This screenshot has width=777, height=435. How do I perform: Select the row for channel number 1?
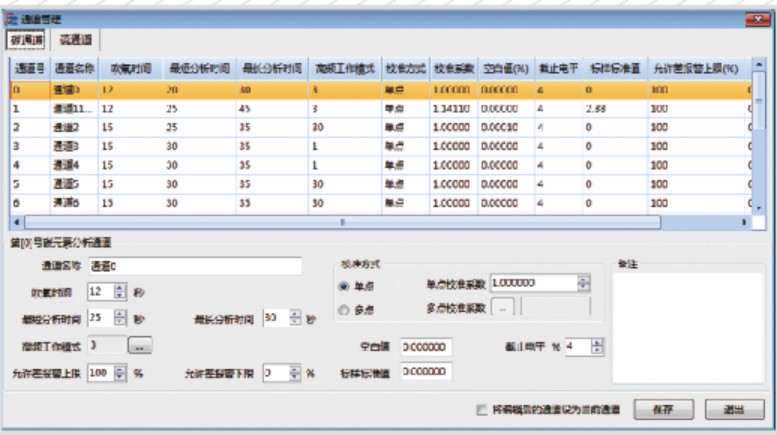tap(381, 109)
